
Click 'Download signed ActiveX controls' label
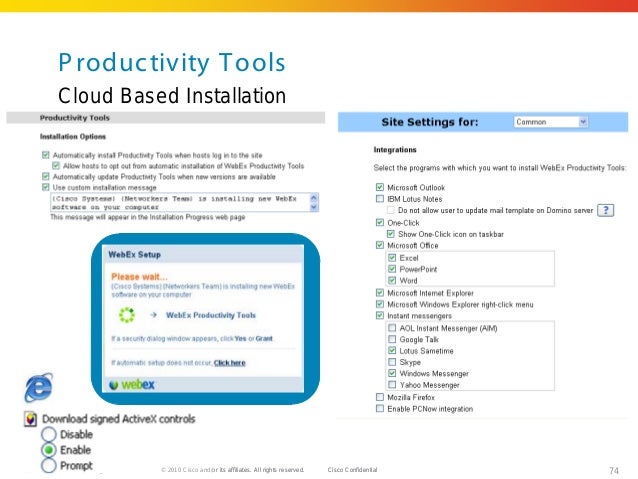click(119, 419)
